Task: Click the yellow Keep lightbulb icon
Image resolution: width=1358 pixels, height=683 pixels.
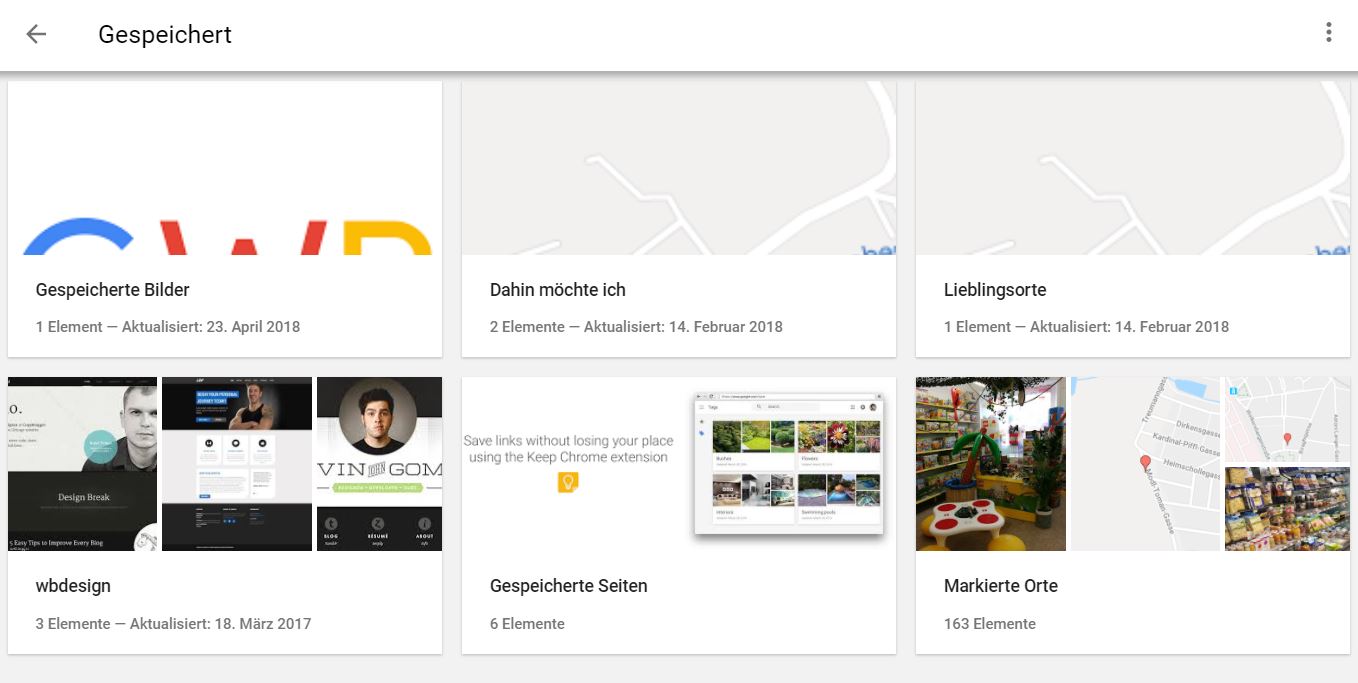Action: coord(568,483)
